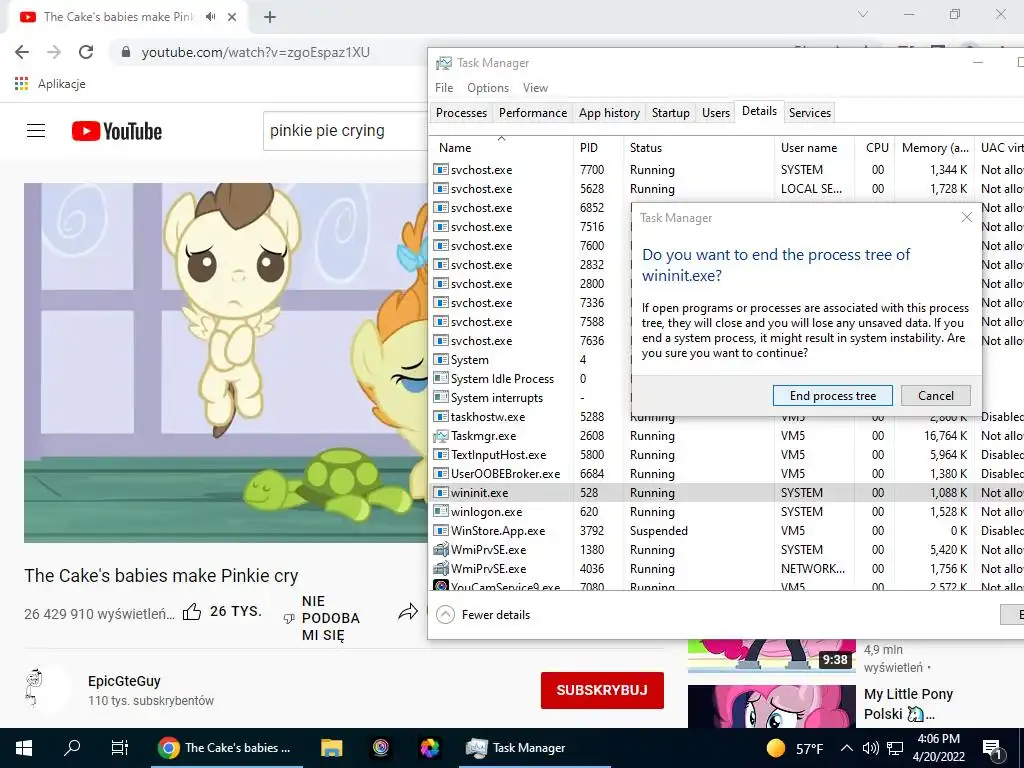This screenshot has height=768, width=1024.
Task: Click the video player showing ponies
Action: 226,362
